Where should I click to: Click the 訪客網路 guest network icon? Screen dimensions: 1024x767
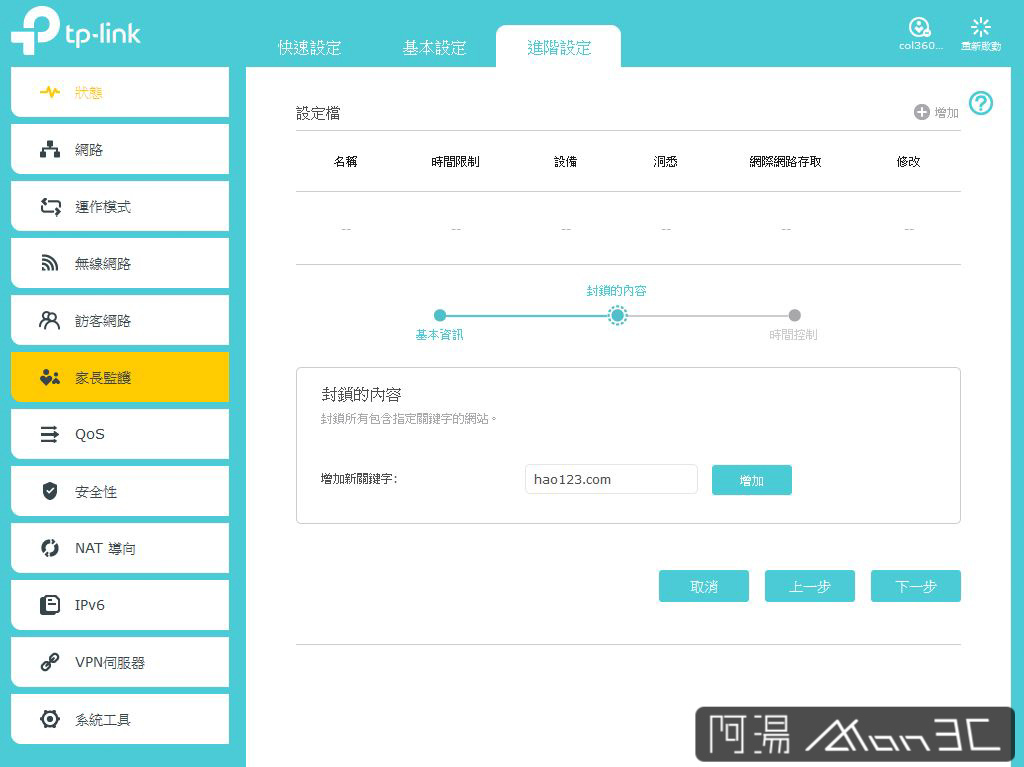[50, 320]
